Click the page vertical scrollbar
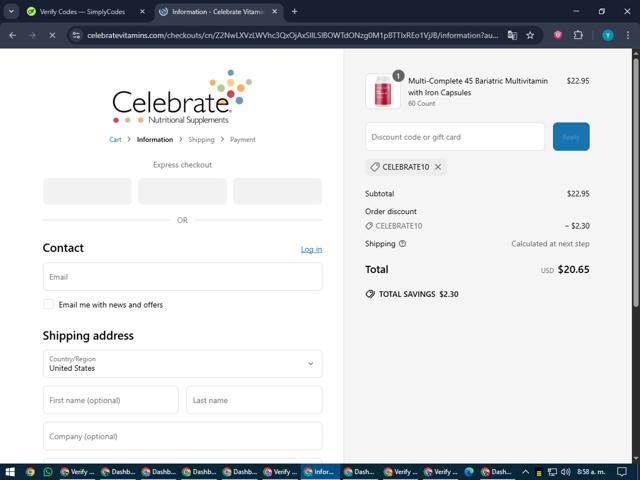This screenshot has height=480, width=640. 636,182
